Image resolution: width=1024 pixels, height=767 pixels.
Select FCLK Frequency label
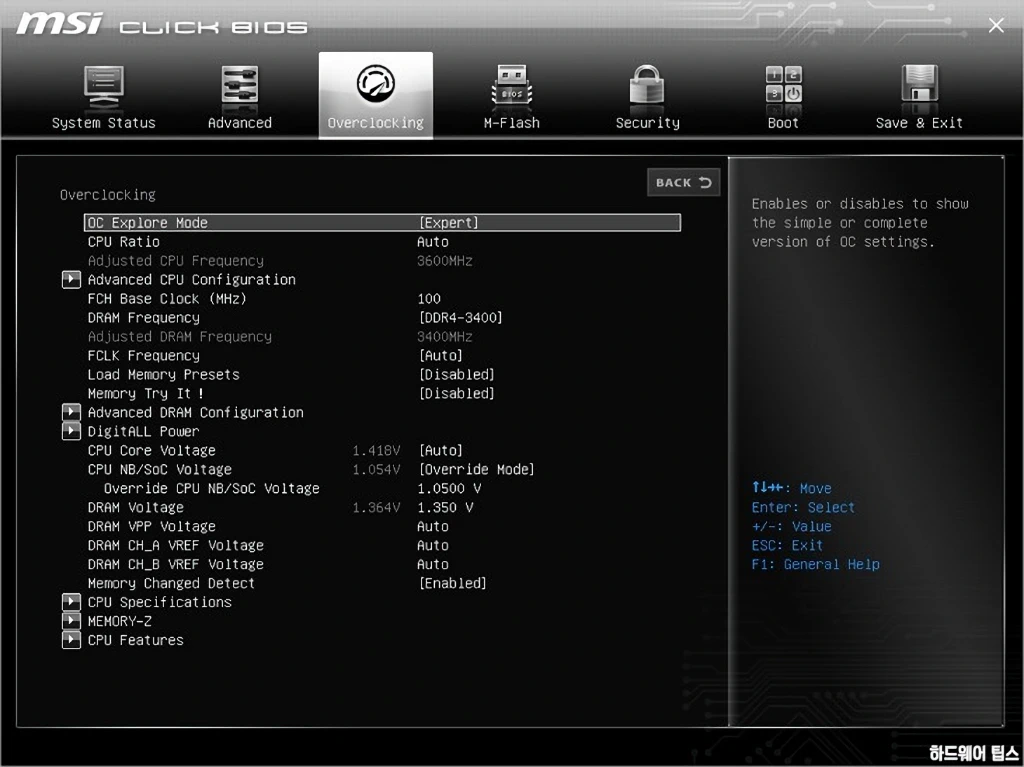pyautogui.click(x=144, y=355)
